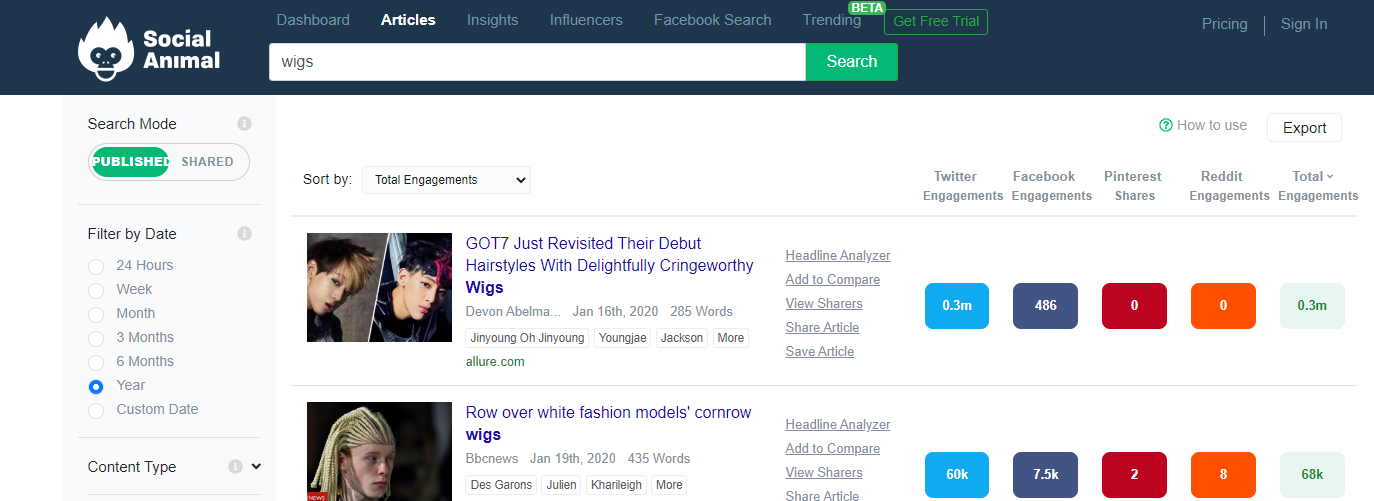Click Save Article for GOT7 article
The image size is (1374, 501).
pyautogui.click(x=820, y=352)
